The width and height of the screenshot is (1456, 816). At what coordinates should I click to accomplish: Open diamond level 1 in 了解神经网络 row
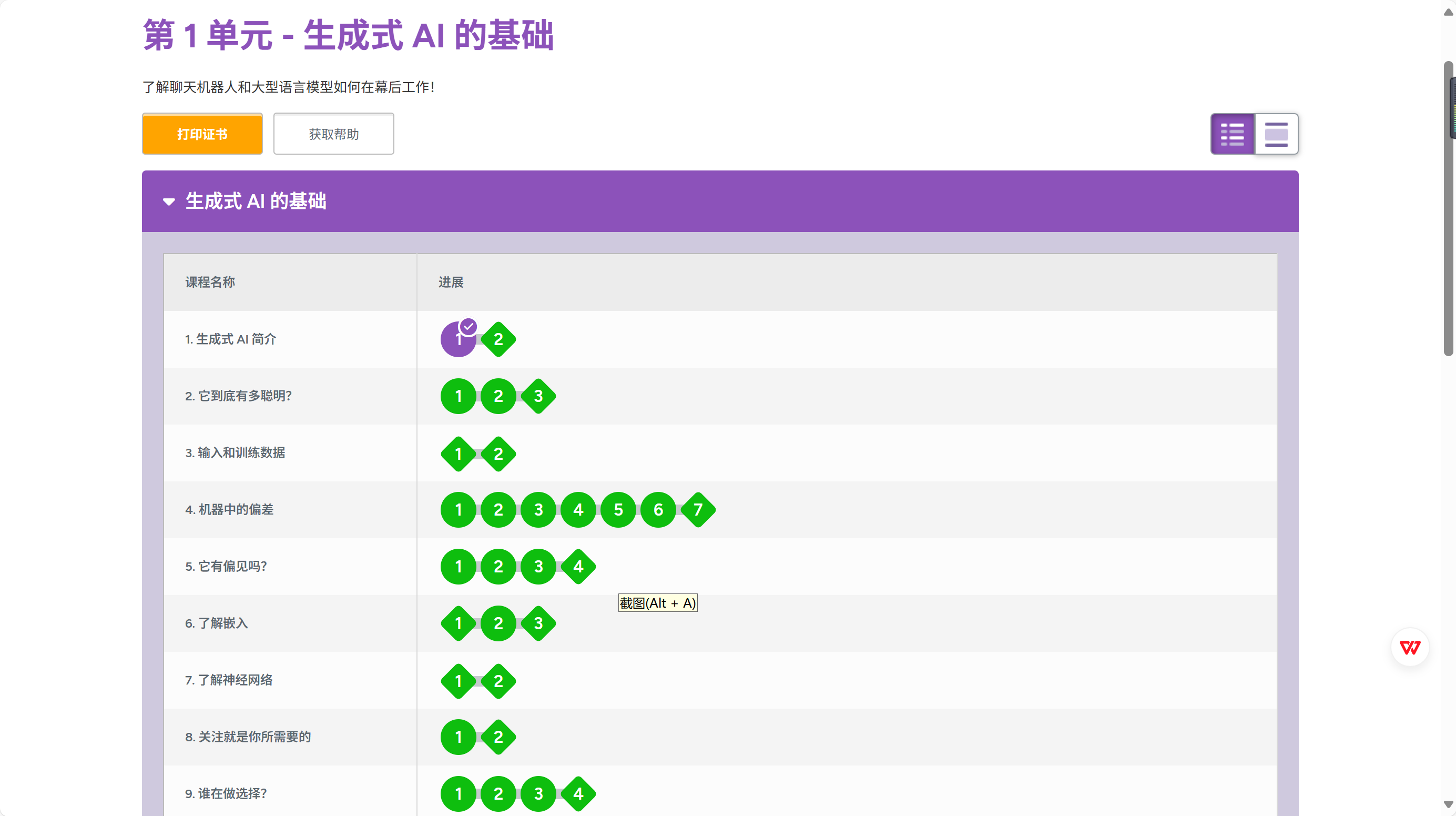[x=459, y=681]
